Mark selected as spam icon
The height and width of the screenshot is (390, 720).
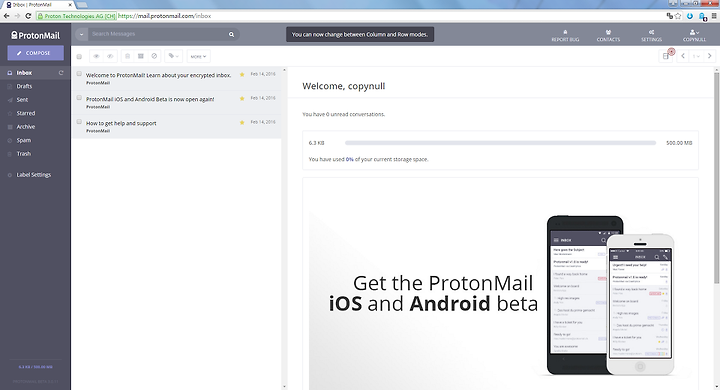pyautogui.click(x=154, y=56)
